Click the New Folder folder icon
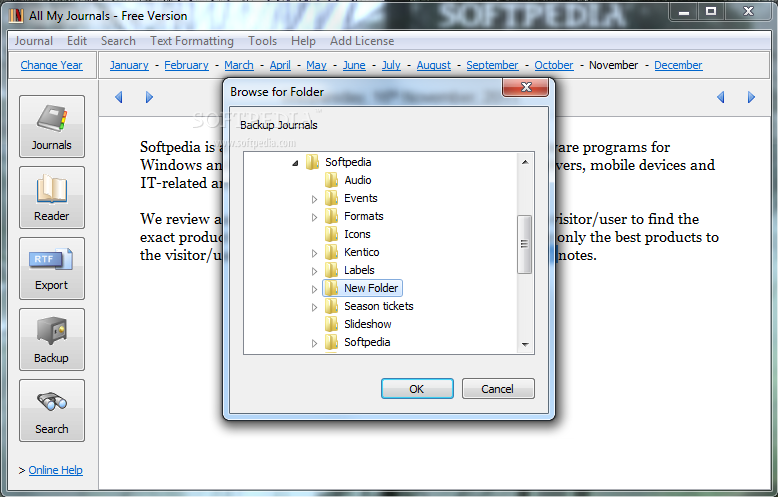Screen dimensions: 778x497 tap(331, 288)
